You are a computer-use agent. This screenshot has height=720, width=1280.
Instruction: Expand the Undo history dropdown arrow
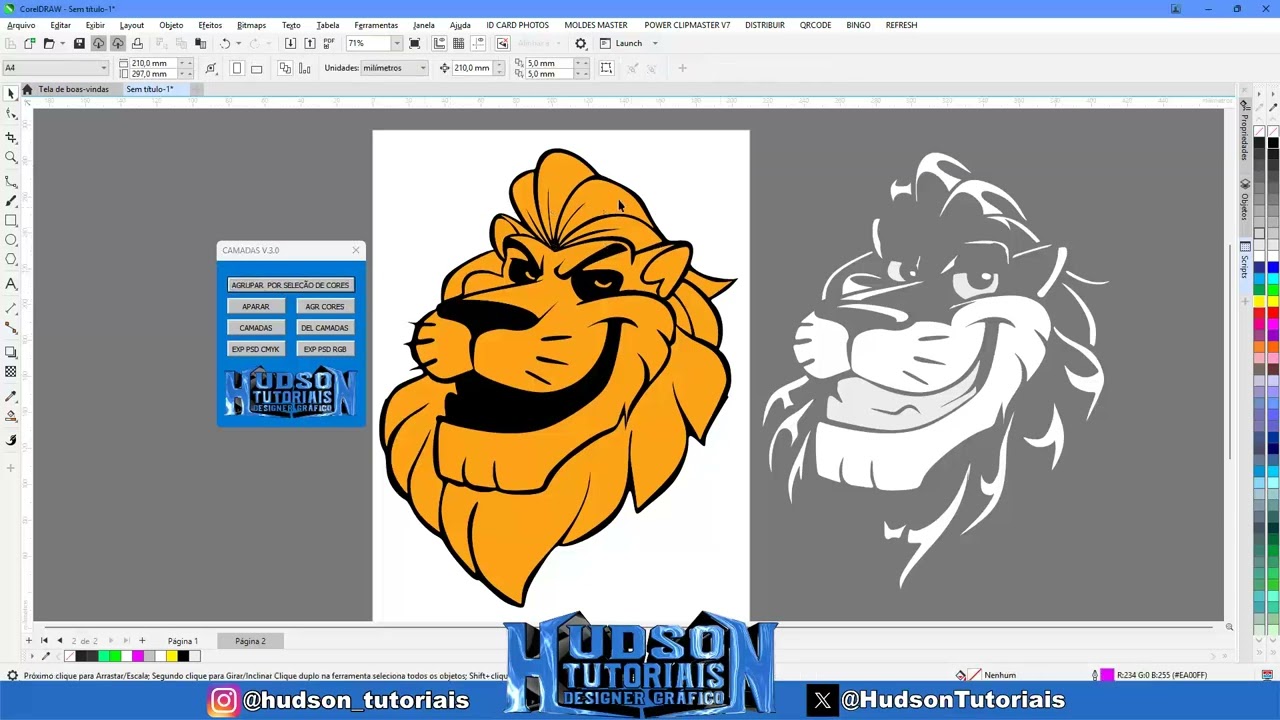238,43
